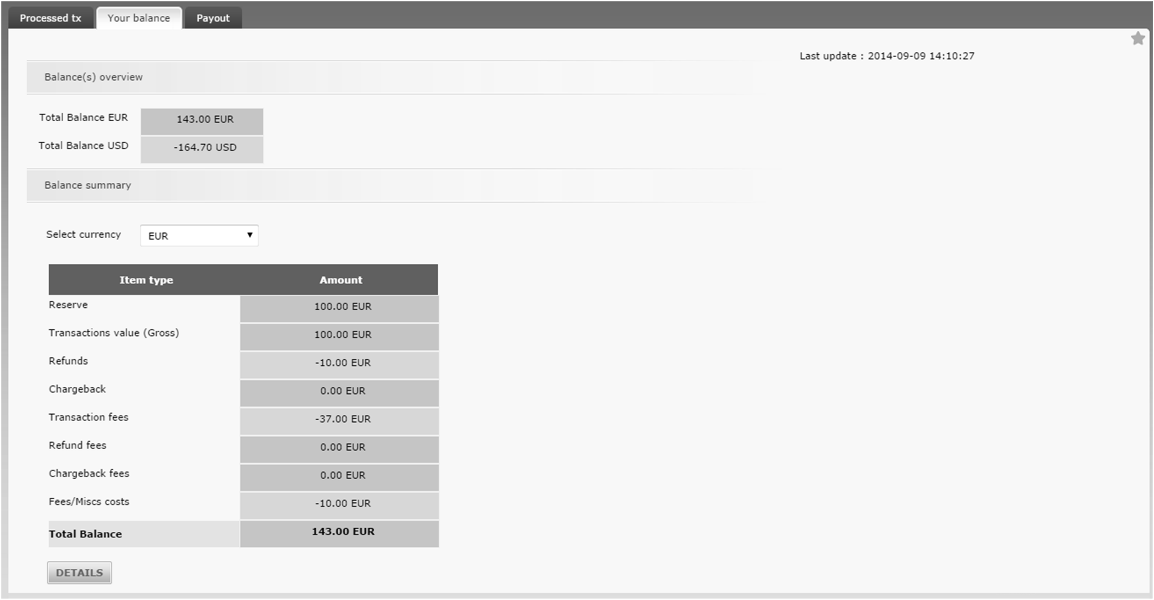Viewport: 1154px width, 600px height.
Task: Click the Balance summary section header
Action: pos(88,185)
